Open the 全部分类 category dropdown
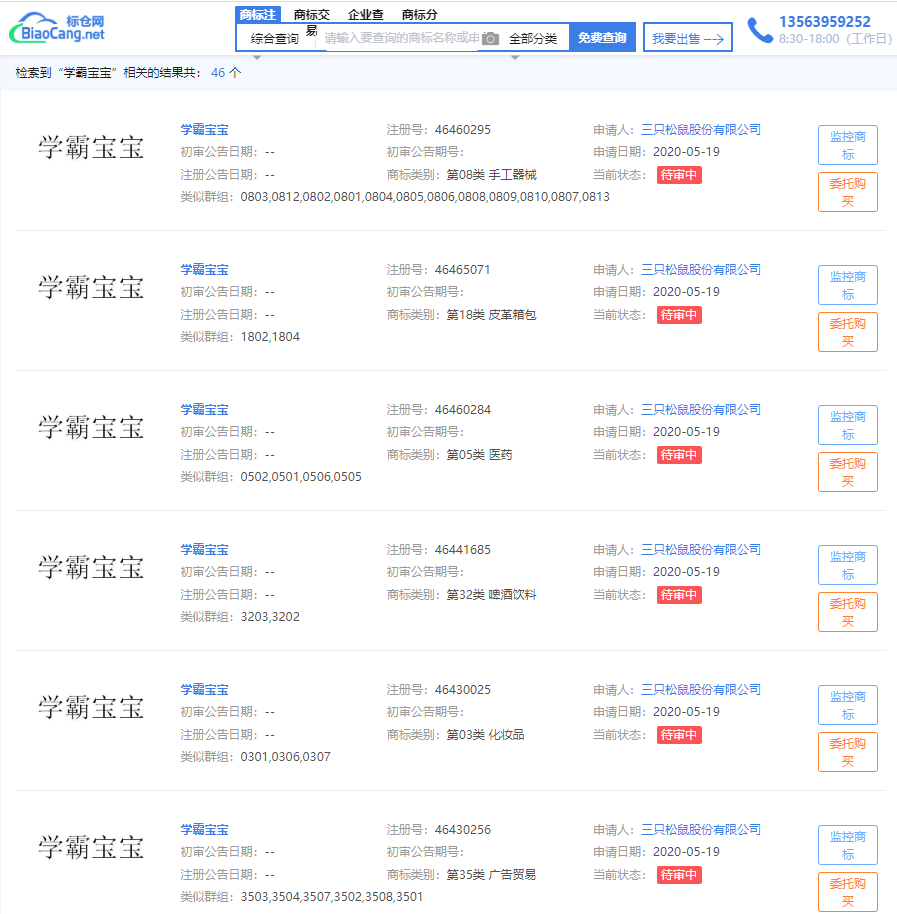Image resolution: width=897 pixels, height=914 pixels. [x=533, y=38]
